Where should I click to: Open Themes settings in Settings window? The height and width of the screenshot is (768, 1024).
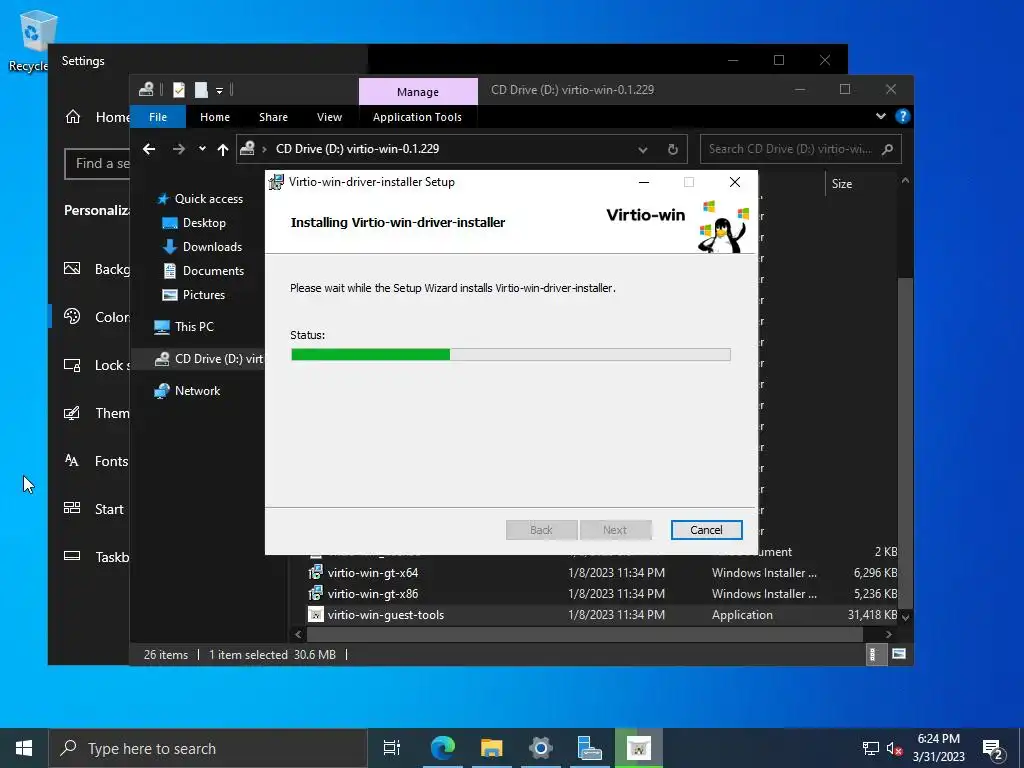pos(97,413)
